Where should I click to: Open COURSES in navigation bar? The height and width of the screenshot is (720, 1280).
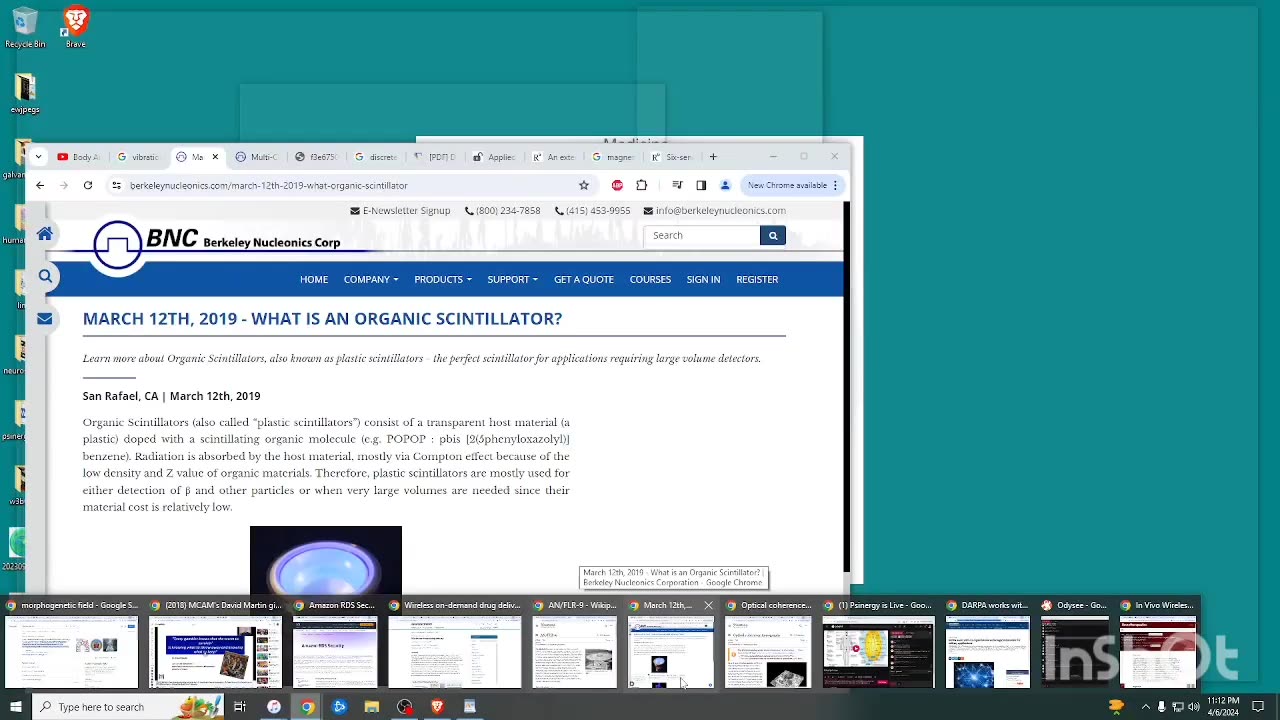[650, 279]
